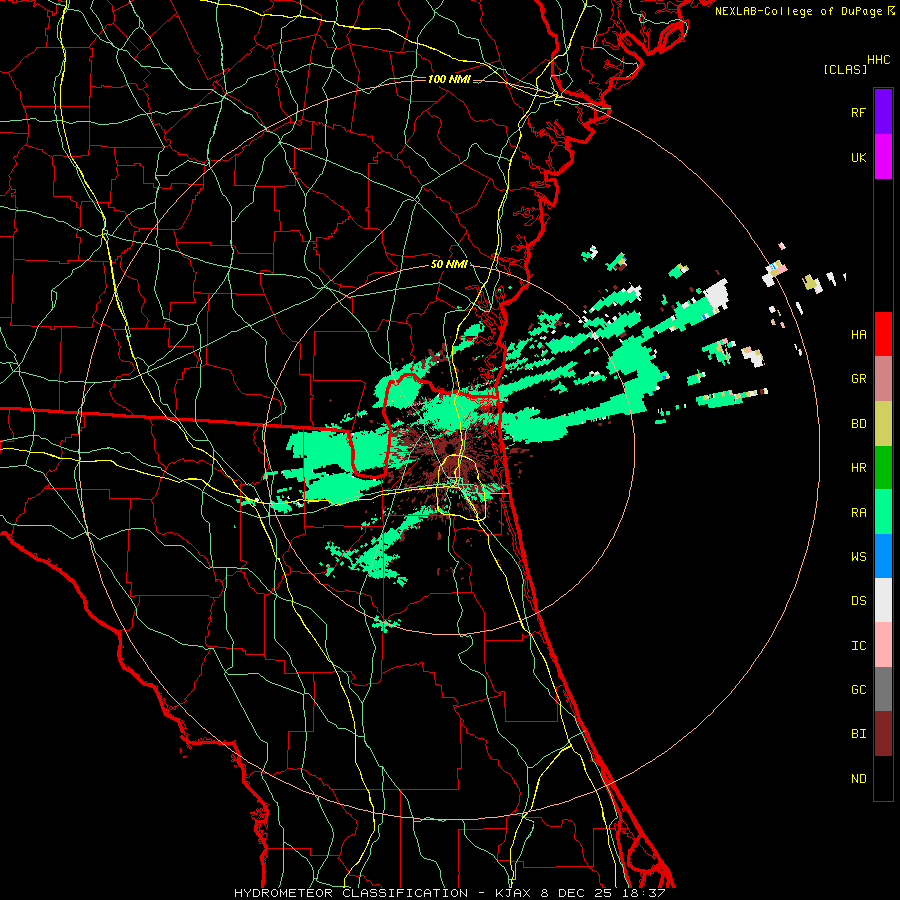Click the '[CLAS]' legend header
The image size is (900, 900).
(845, 69)
